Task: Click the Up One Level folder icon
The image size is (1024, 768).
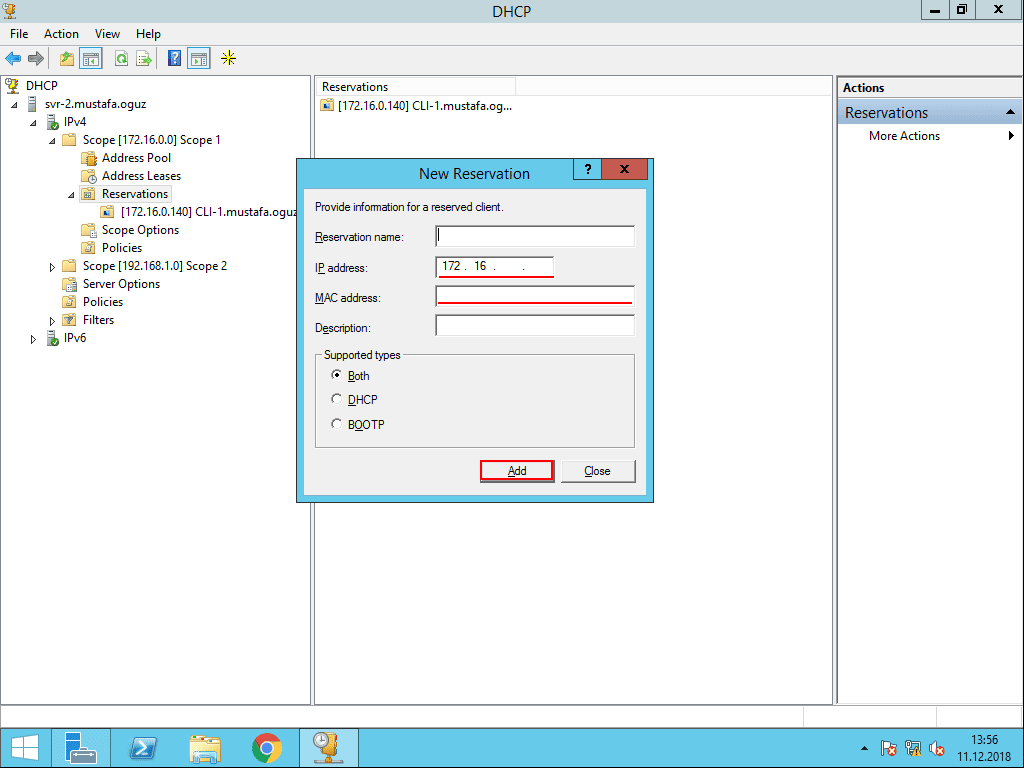Action: [x=67, y=59]
